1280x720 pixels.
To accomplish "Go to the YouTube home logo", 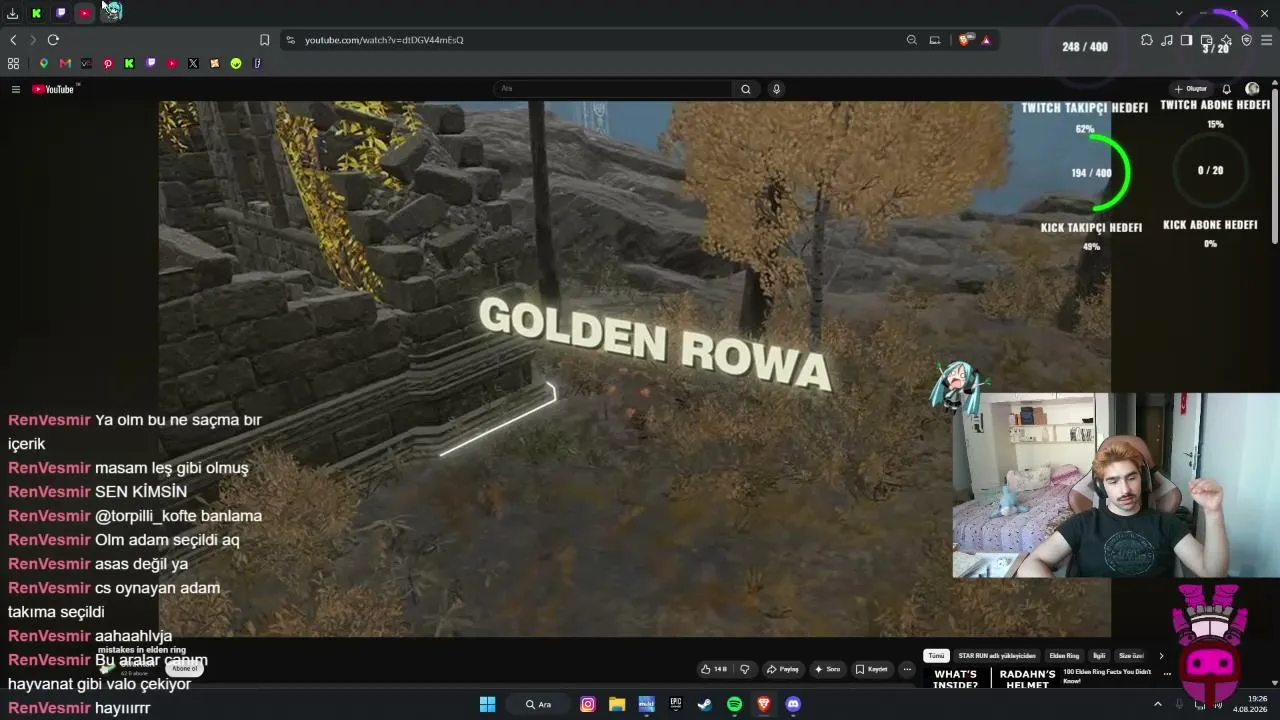I will pyautogui.click(x=54, y=89).
